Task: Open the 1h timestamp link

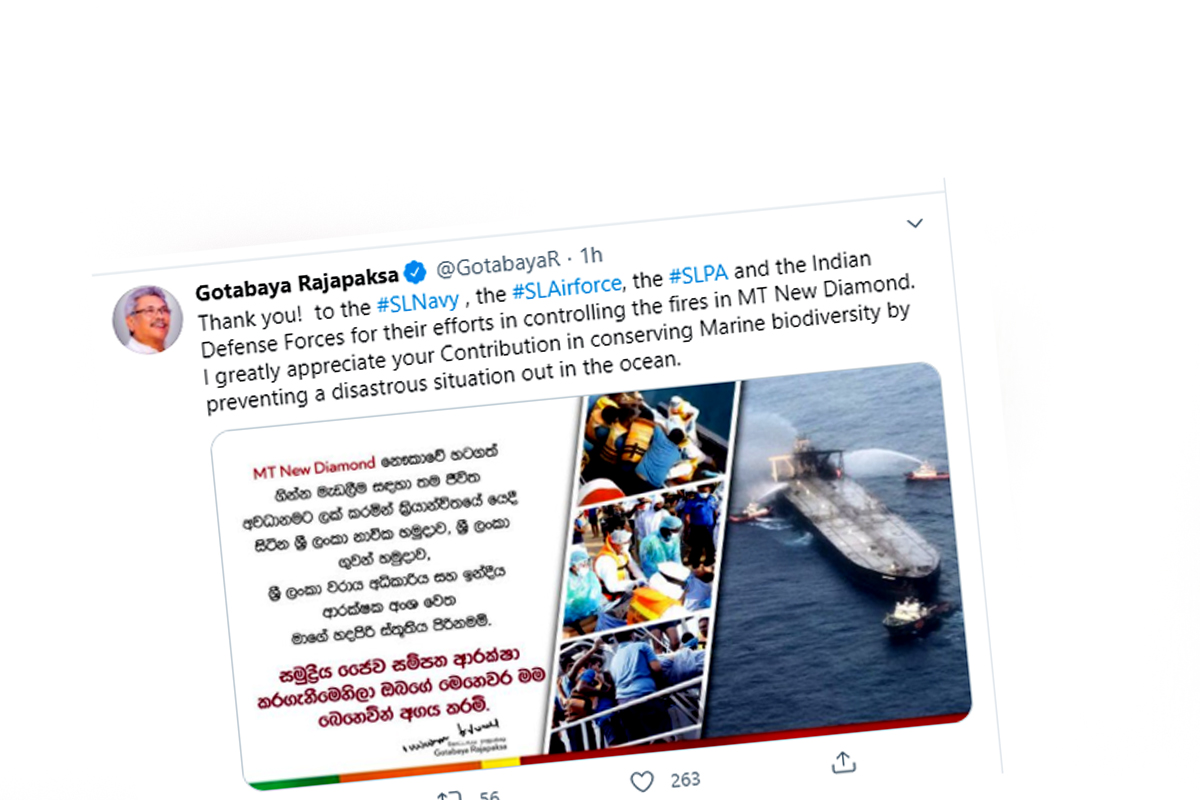Action: click(591, 257)
